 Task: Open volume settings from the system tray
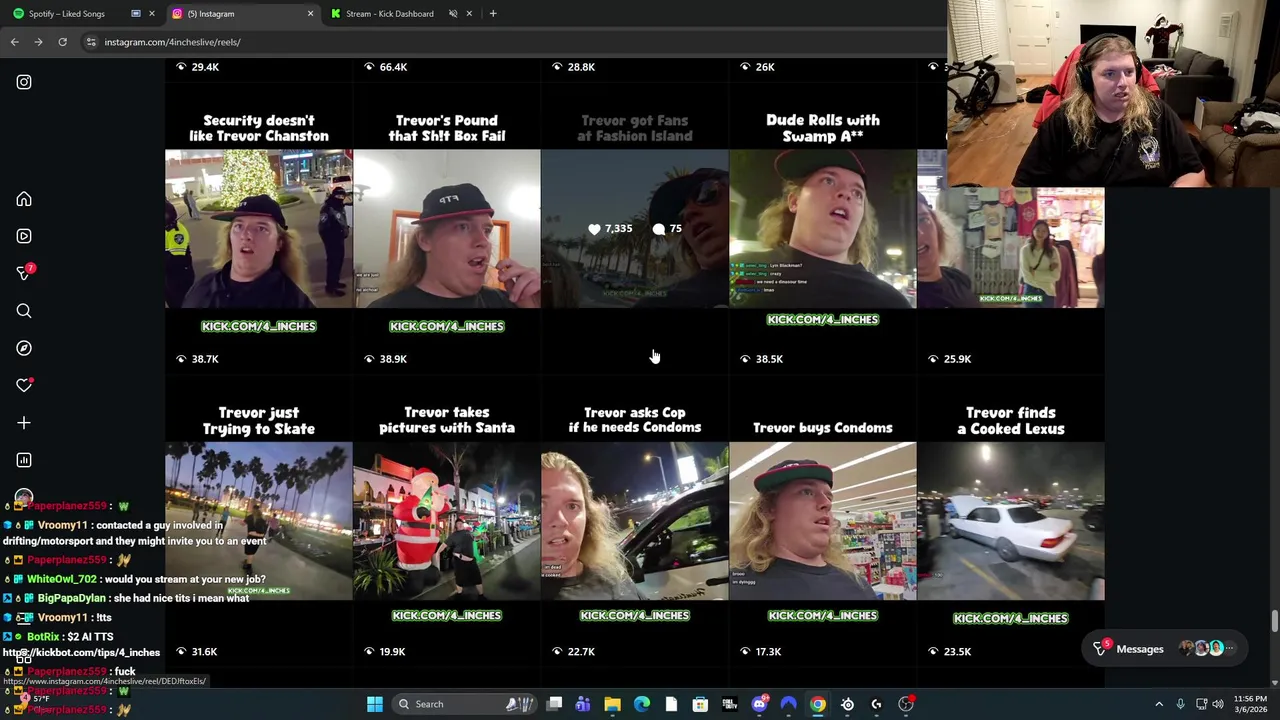tap(1218, 704)
